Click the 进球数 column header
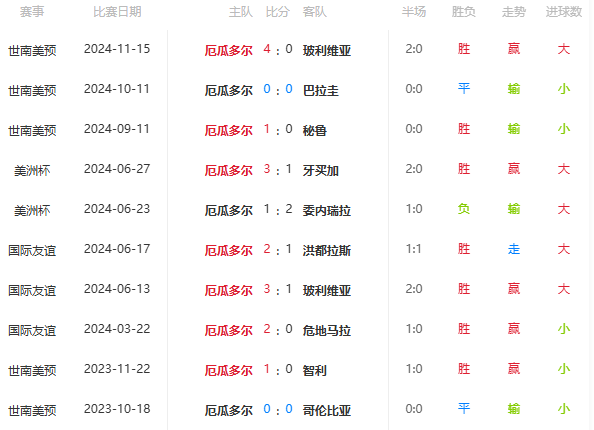The image size is (594, 430). [564, 12]
